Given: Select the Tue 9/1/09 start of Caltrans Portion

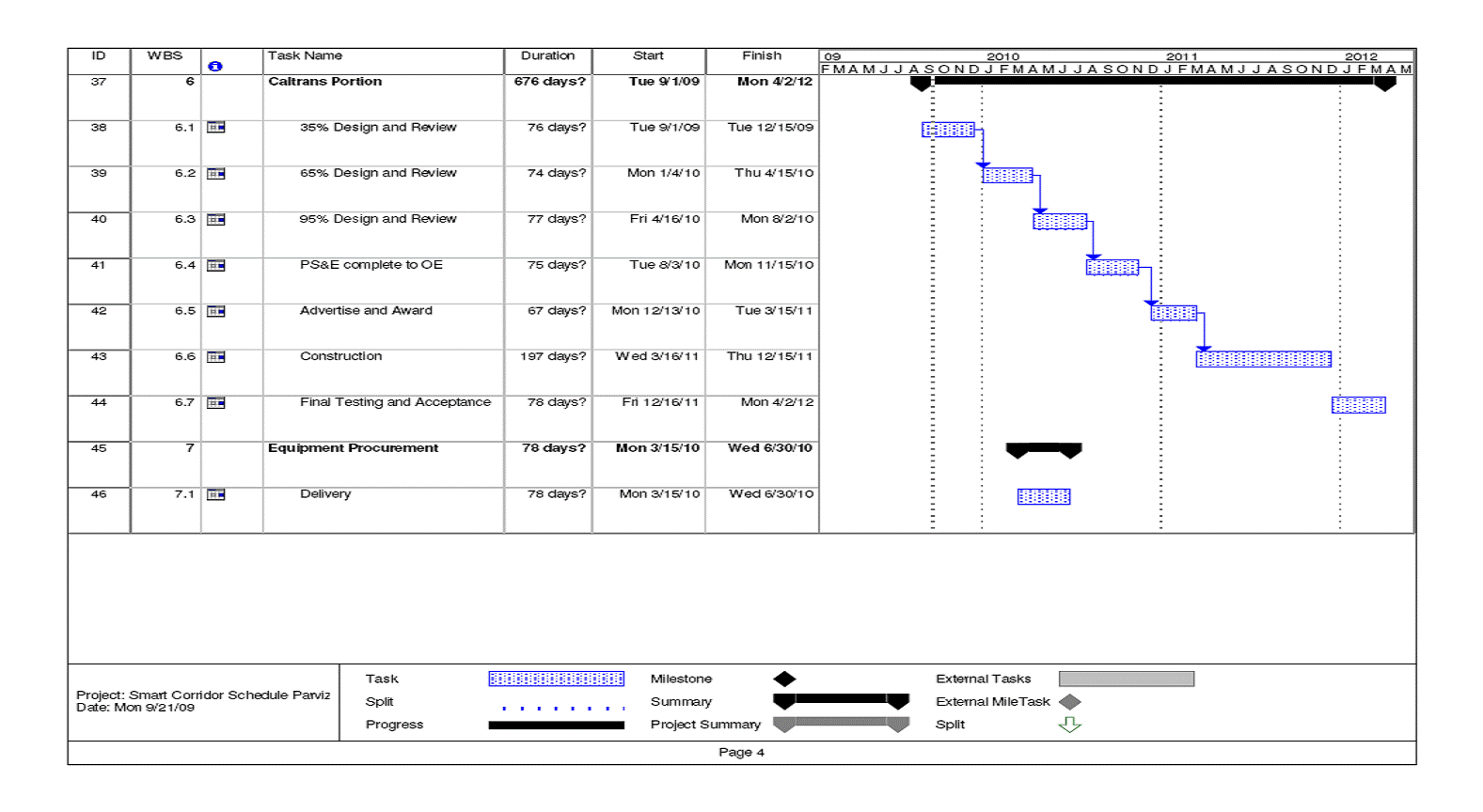Looking at the screenshot, I should click(664, 82).
